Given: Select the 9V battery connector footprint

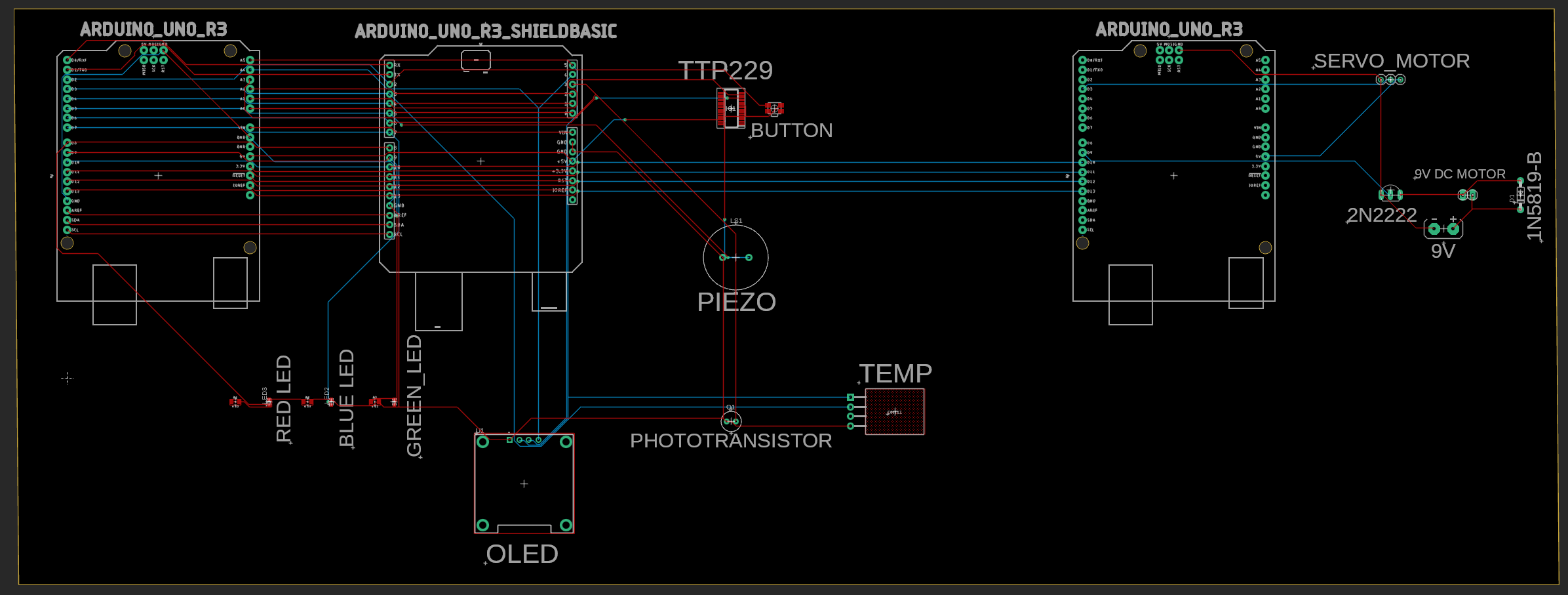Looking at the screenshot, I should click(1444, 227).
